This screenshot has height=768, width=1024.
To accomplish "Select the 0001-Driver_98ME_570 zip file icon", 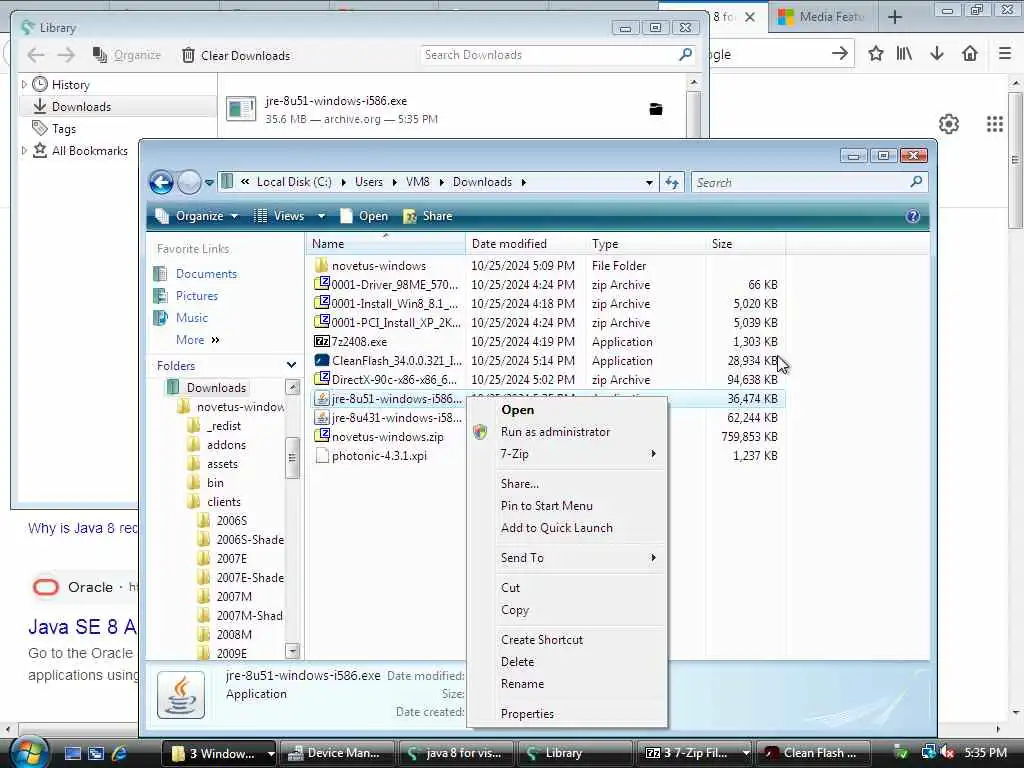I will (x=321, y=284).
